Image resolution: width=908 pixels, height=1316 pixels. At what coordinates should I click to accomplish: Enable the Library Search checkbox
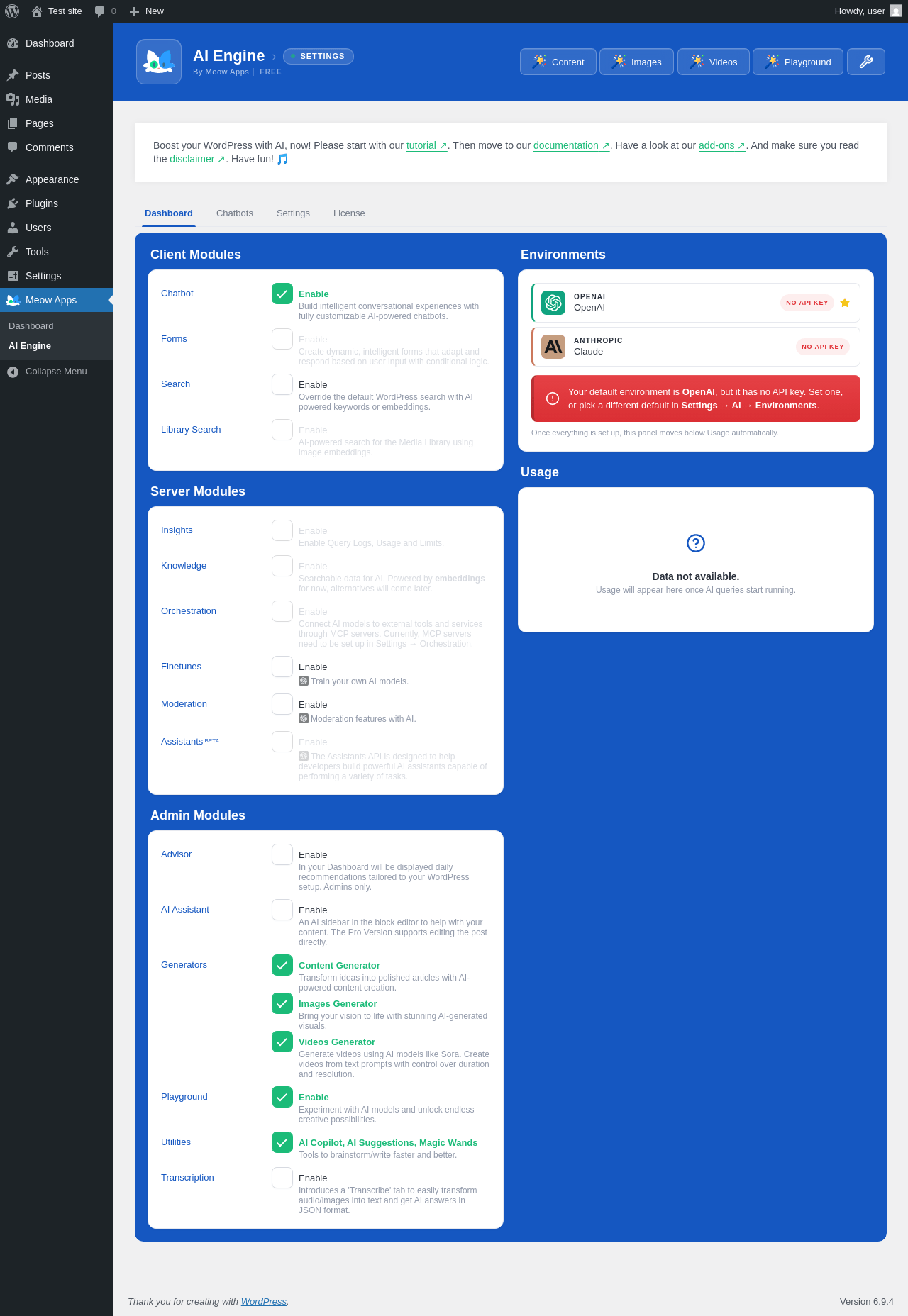(x=282, y=430)
